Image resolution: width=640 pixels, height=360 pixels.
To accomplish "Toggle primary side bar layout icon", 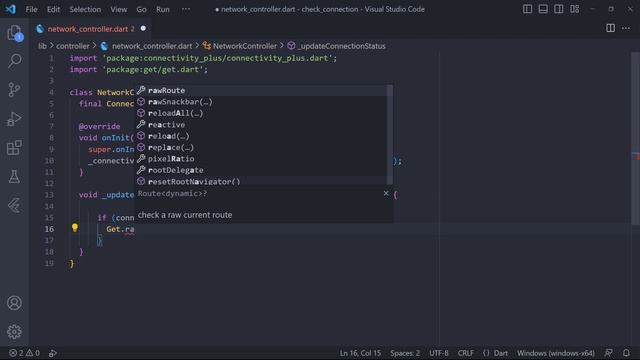I will [x=527, y=9].
